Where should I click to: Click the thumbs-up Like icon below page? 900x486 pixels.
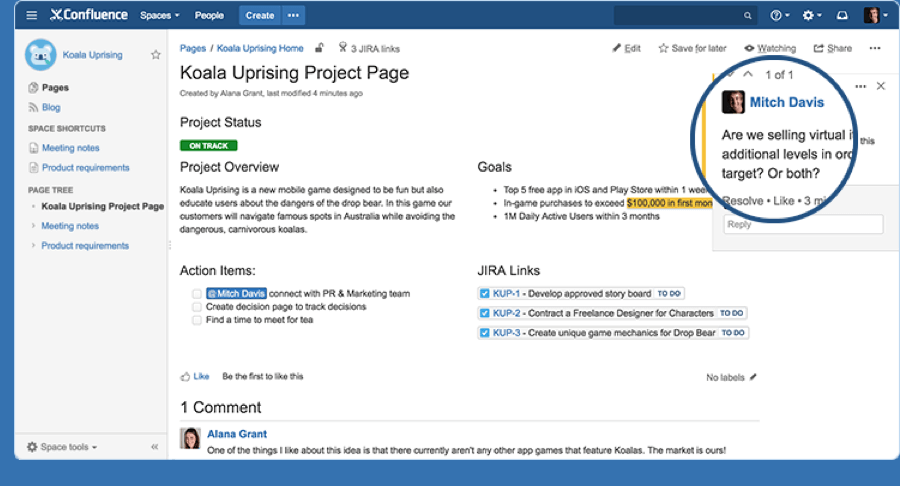pyautogui.click(x=185, y=377)
